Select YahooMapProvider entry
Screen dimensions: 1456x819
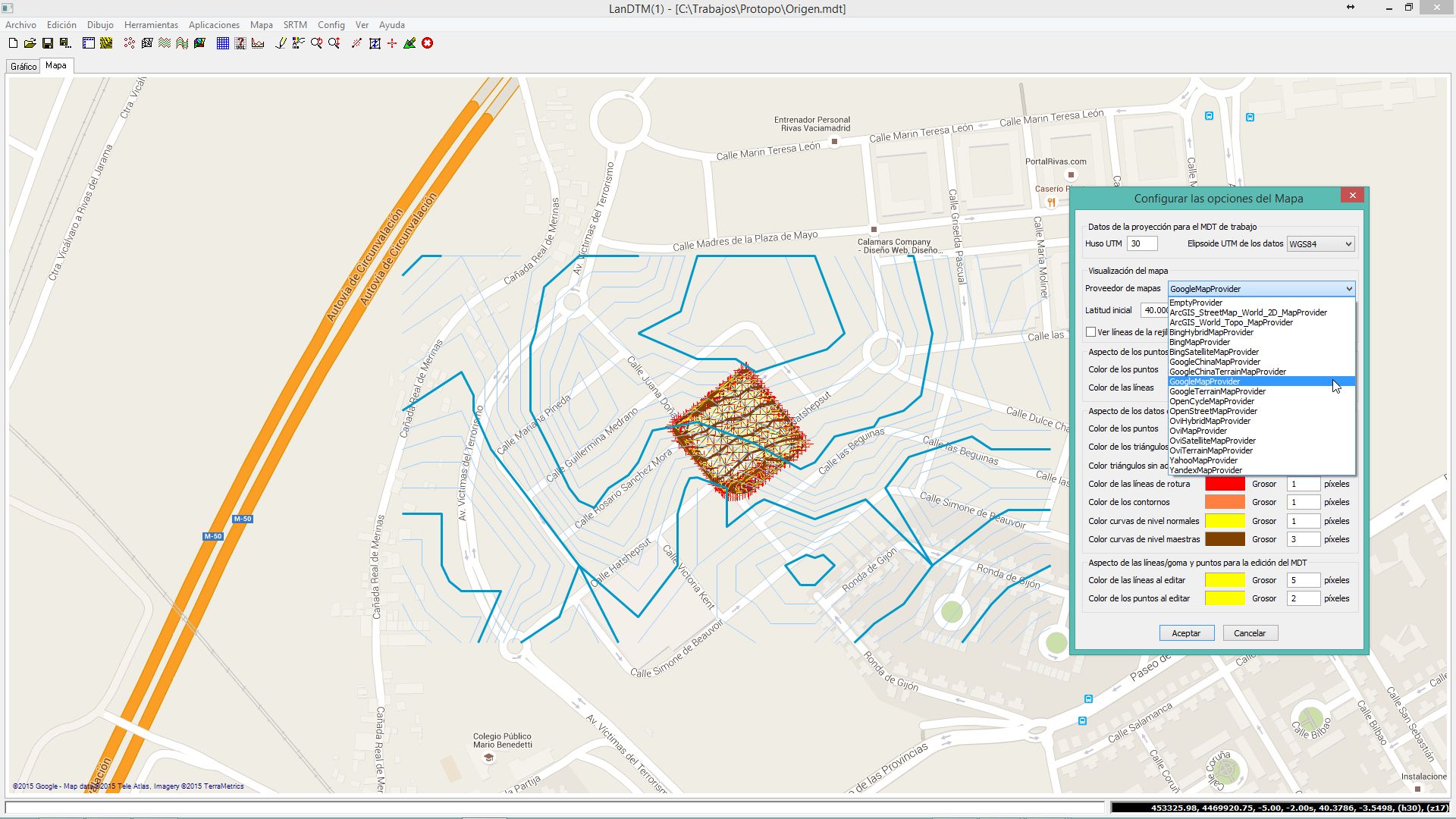[x=1261, y=460]
